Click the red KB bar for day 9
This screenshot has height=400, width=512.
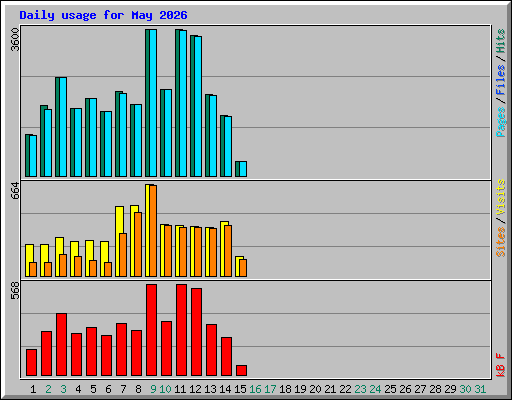(x=152, y=330)
